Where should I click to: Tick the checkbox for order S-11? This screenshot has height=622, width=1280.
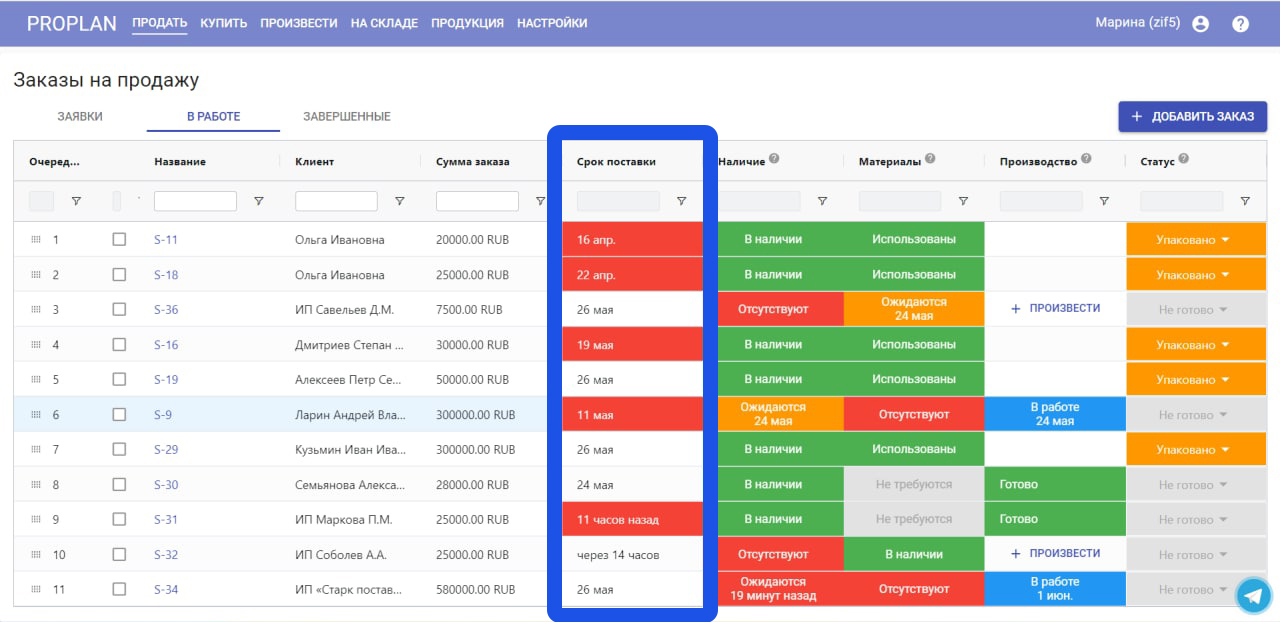[x=119, y=239]
